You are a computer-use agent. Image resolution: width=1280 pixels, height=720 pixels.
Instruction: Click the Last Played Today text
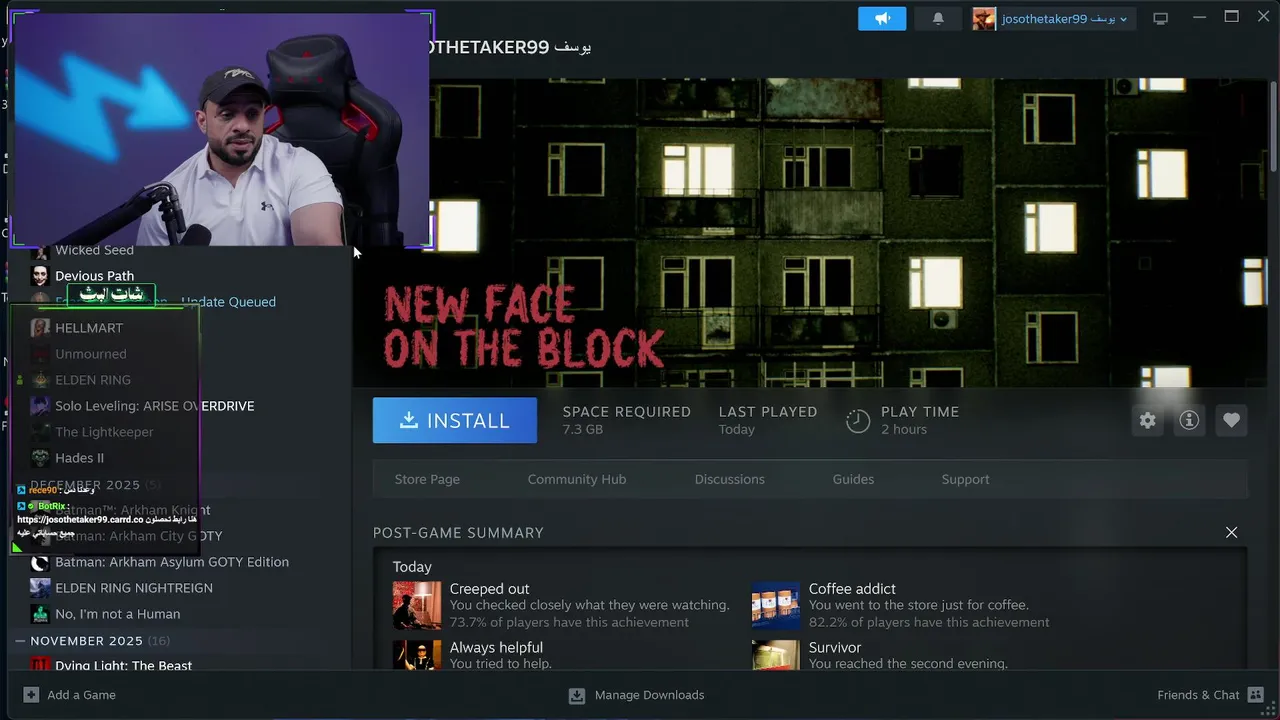[x=768, y=420]
